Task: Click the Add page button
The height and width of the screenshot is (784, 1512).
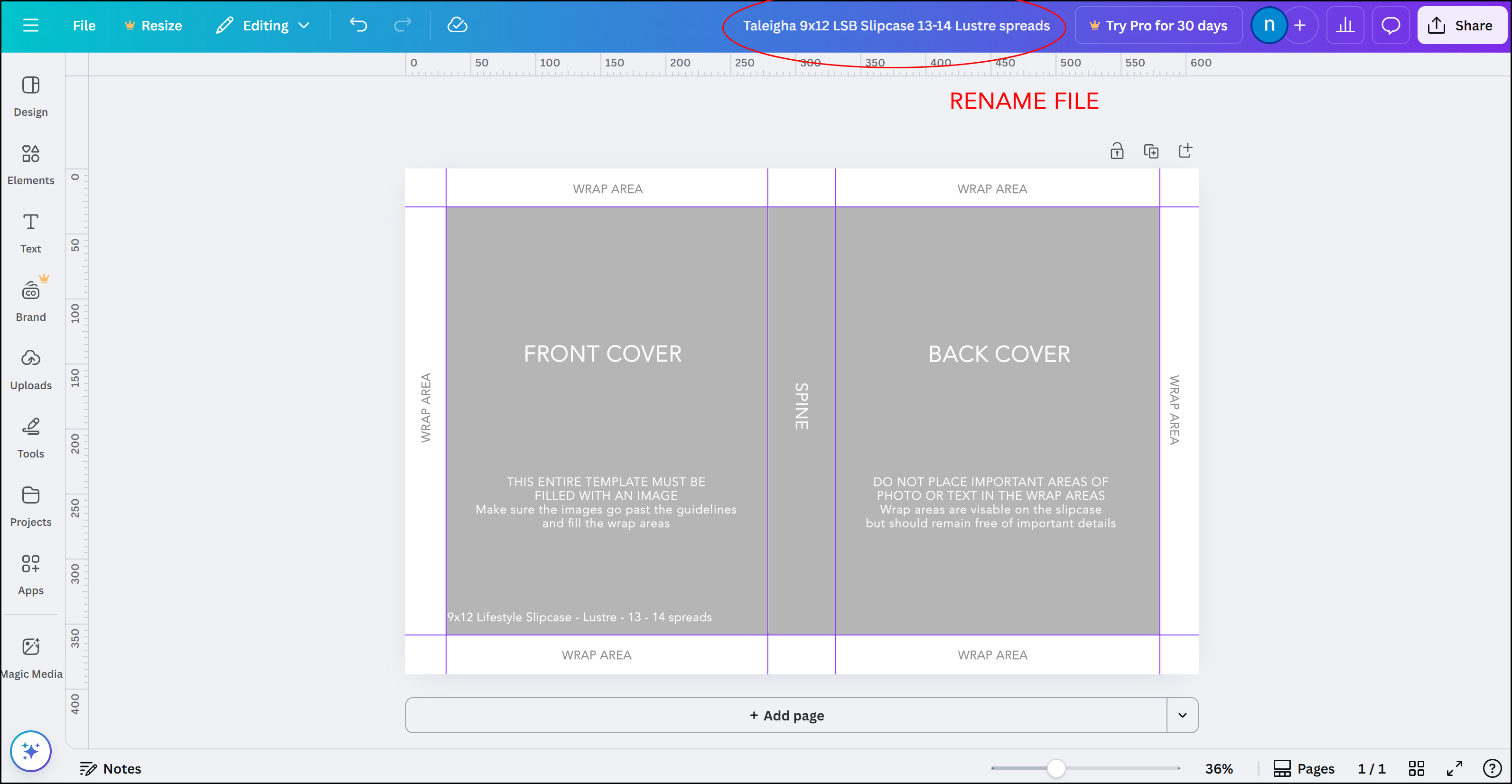Action: tap(786, 715)
